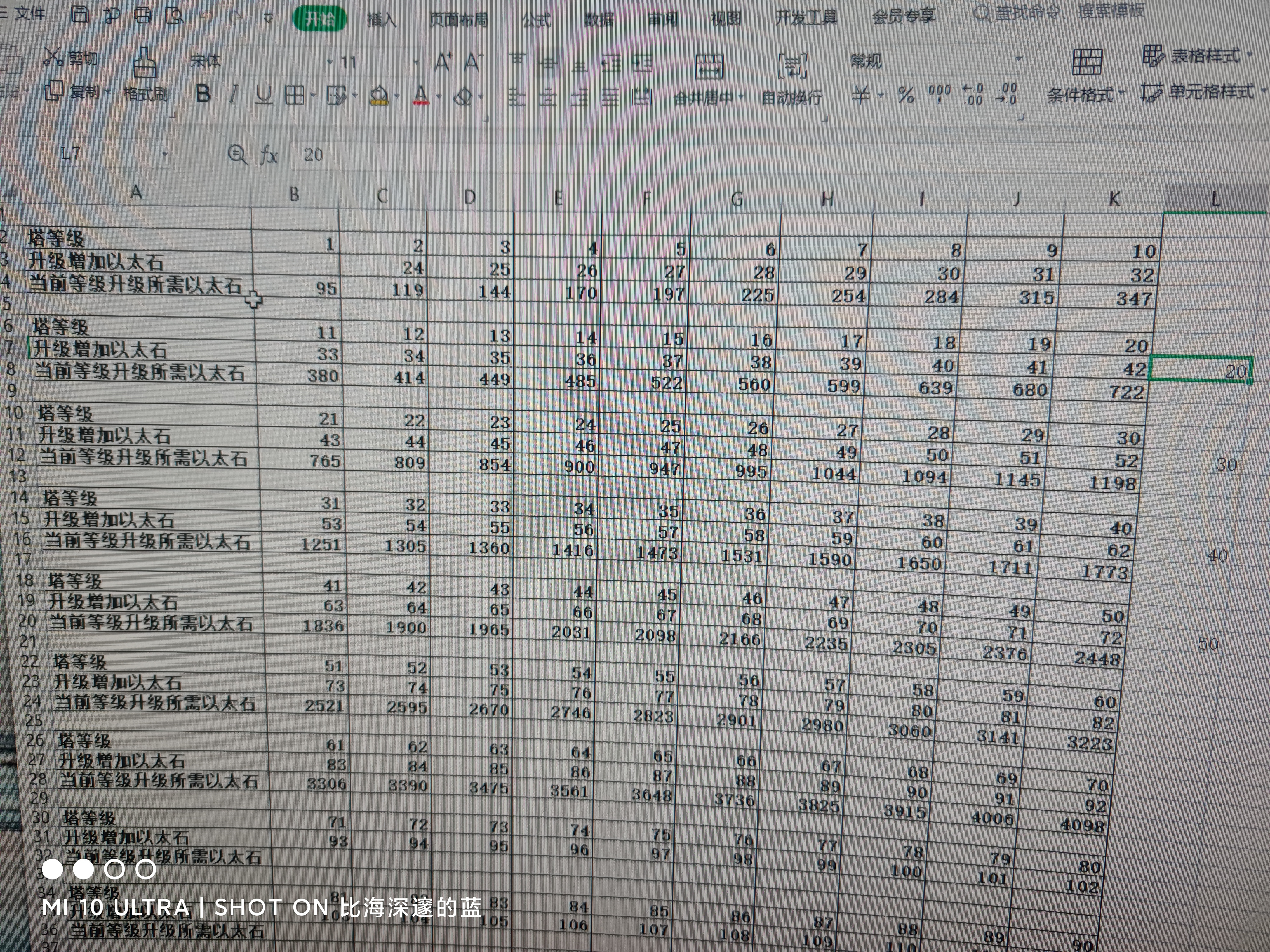Increase decimal places

pos(973,94)
